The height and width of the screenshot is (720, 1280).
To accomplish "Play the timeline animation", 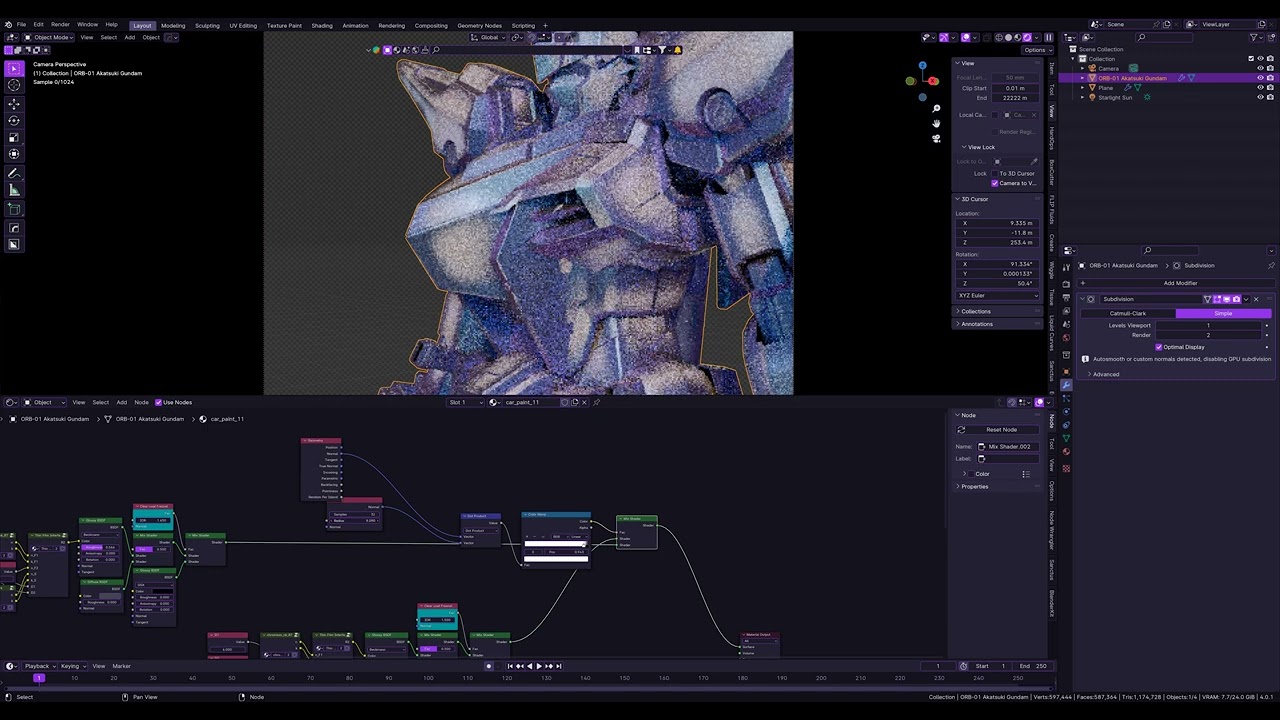I will point(538,666).
